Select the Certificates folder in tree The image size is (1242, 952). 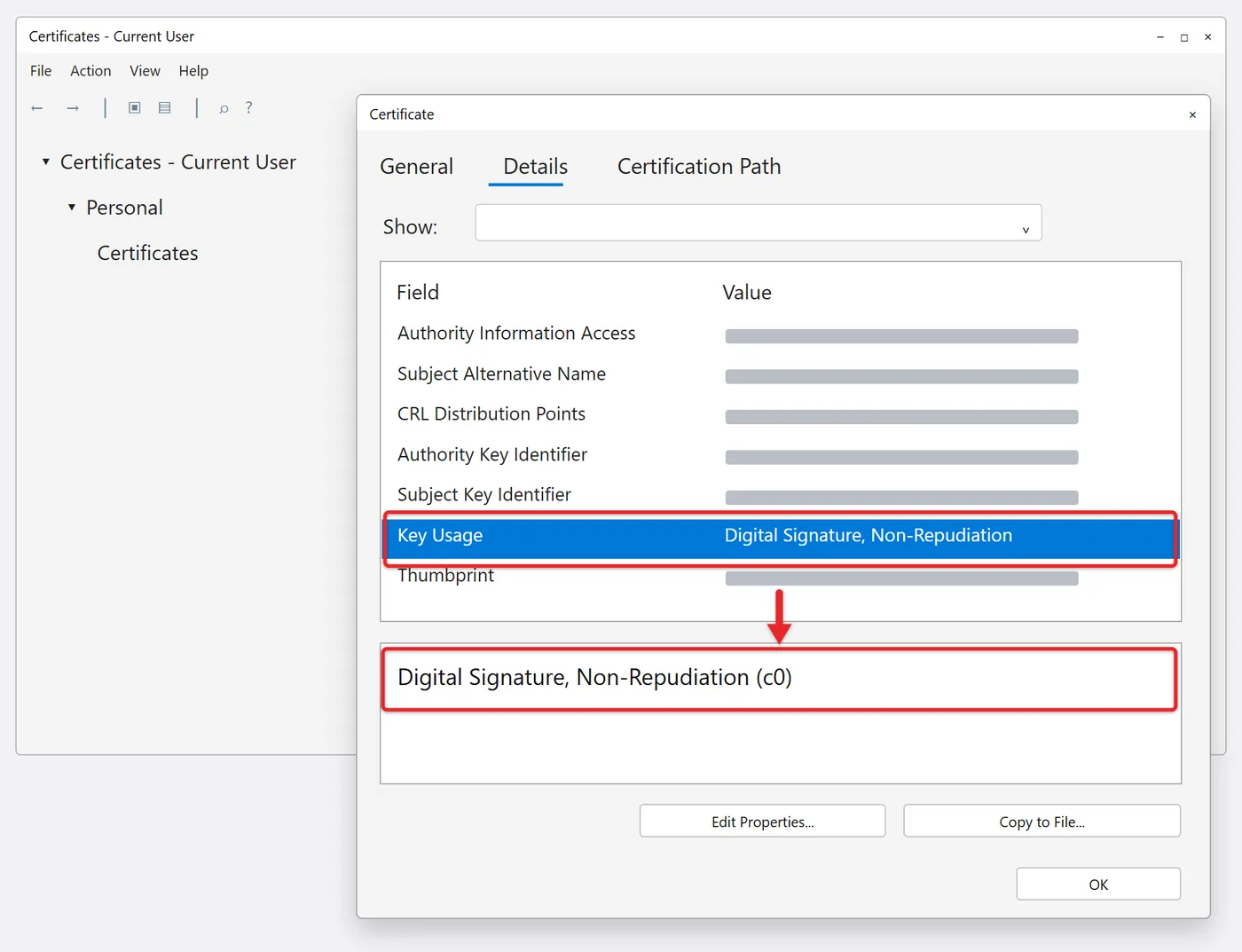click(x=147, y=253)
